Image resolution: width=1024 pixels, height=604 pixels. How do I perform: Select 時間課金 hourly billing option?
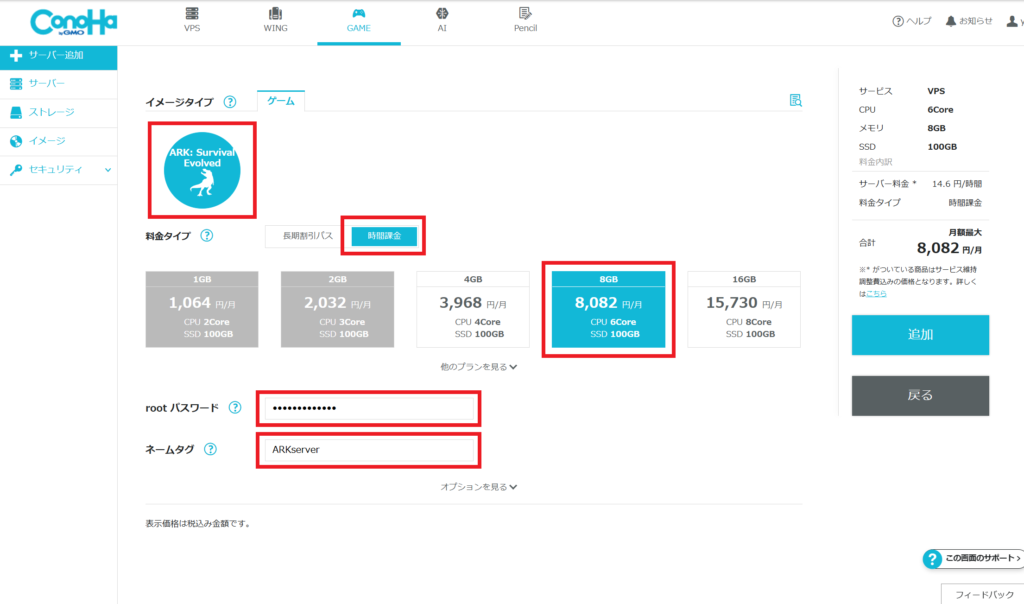384,236
